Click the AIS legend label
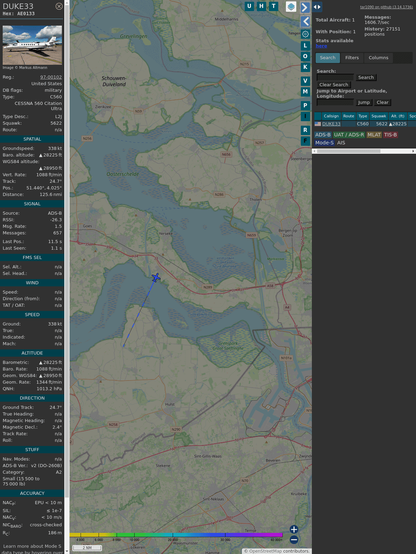This screenshot has width=416, height=554. pyautogui.click(x=341, y=143)
